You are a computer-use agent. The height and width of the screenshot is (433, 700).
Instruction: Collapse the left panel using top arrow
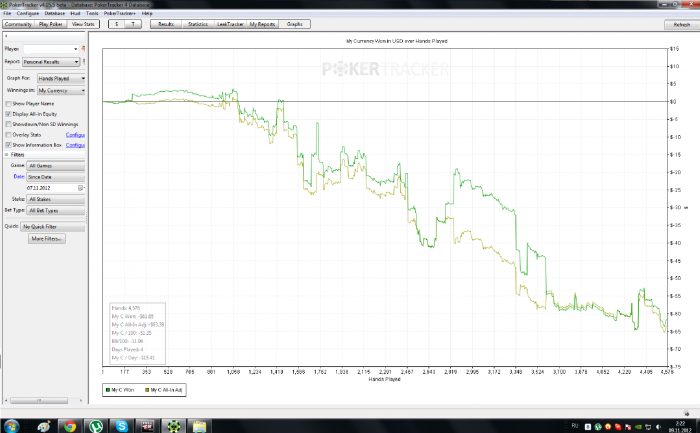[x=6, y=36]
